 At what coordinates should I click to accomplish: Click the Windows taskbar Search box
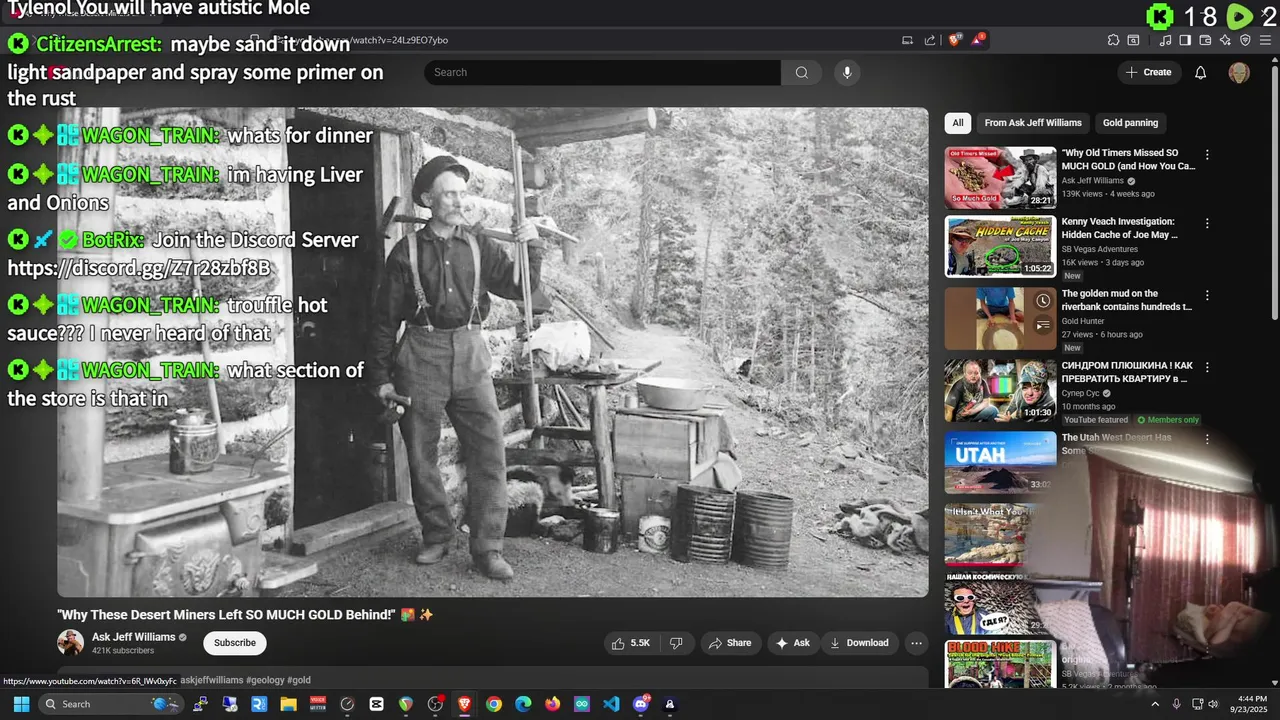click(x=110, y=704)
